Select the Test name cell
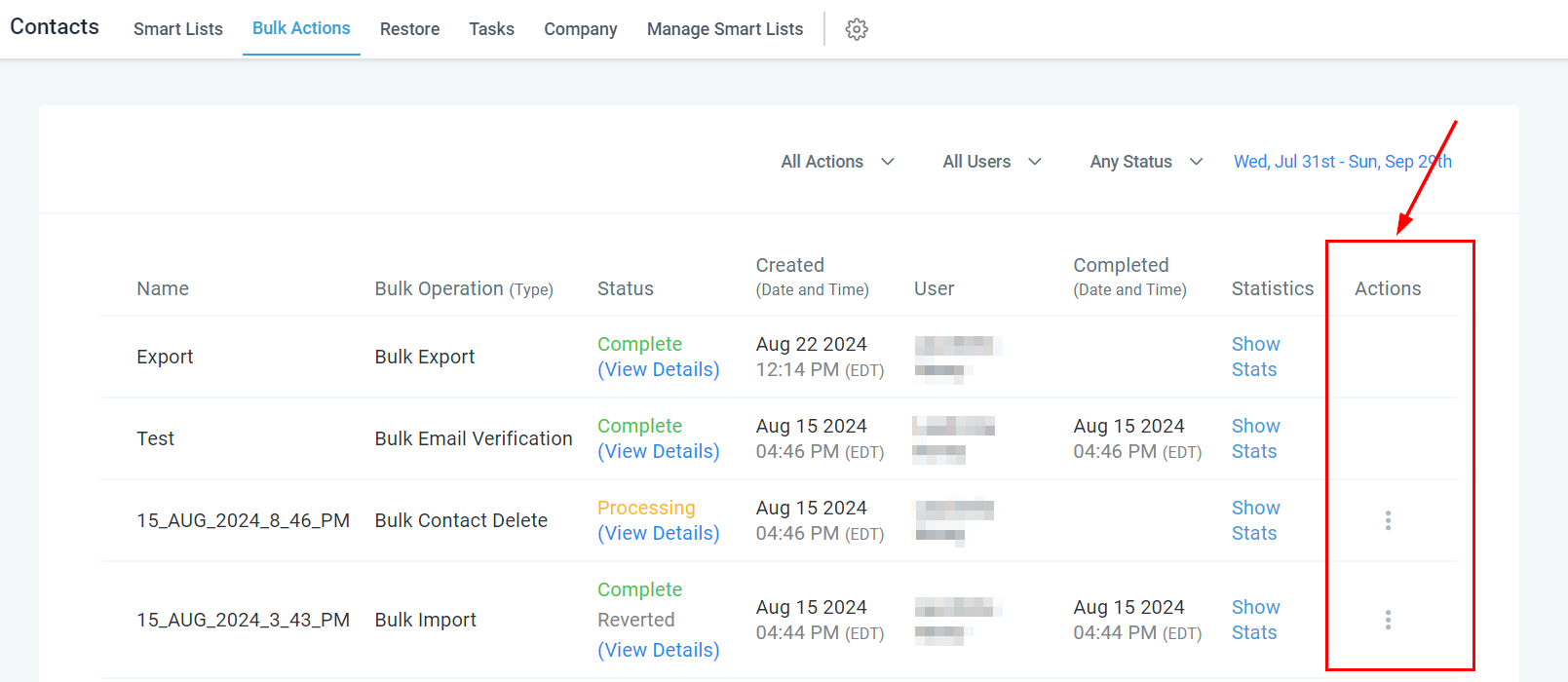Viewport: 1568px width, 682px height. [155, 438]
